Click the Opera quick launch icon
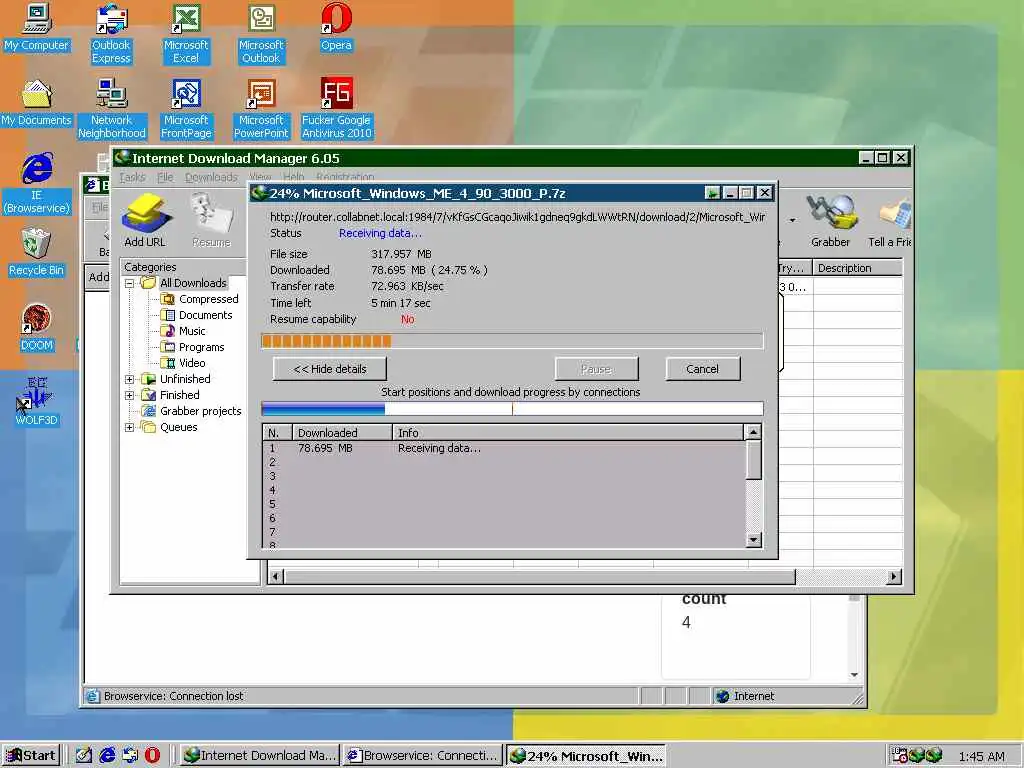 [x=153, y=756]
